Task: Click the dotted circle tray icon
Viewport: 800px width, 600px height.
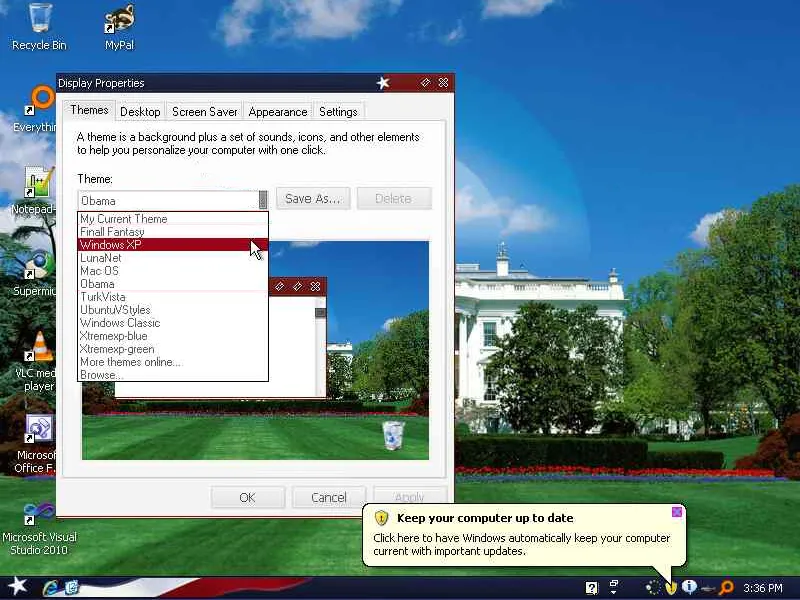Action: point(653,588)
